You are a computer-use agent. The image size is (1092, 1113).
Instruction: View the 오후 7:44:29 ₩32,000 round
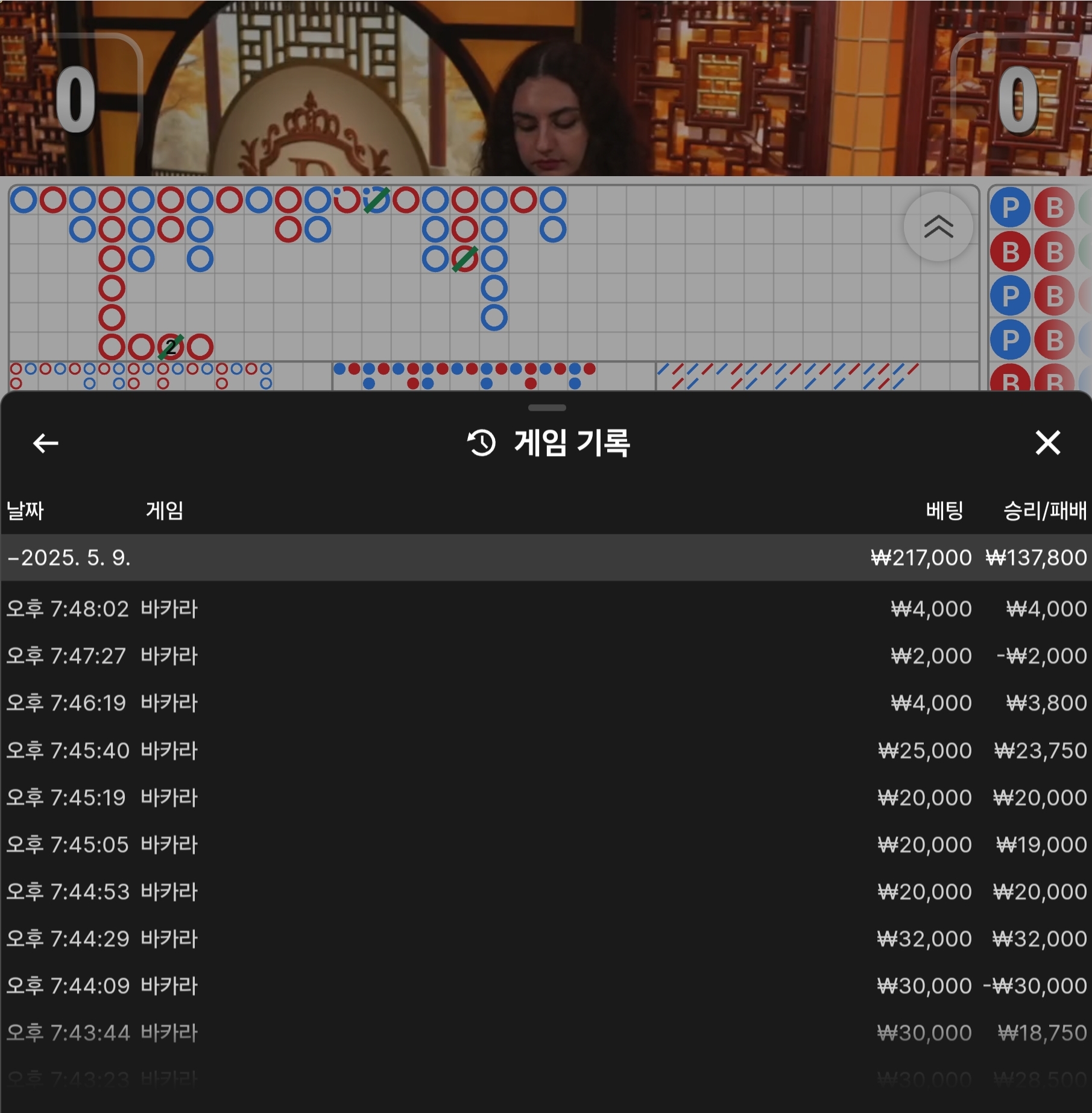pos(546,939)
